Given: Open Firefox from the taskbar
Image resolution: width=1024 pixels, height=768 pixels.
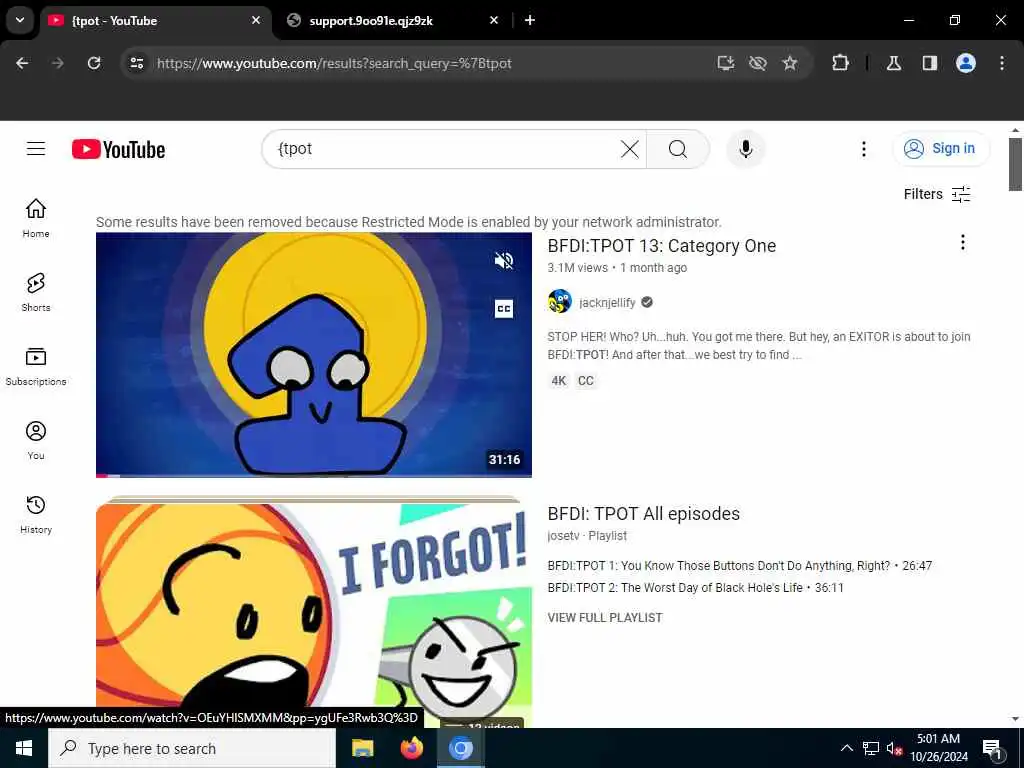Looking at the screenshot, I should click(411, 748).
